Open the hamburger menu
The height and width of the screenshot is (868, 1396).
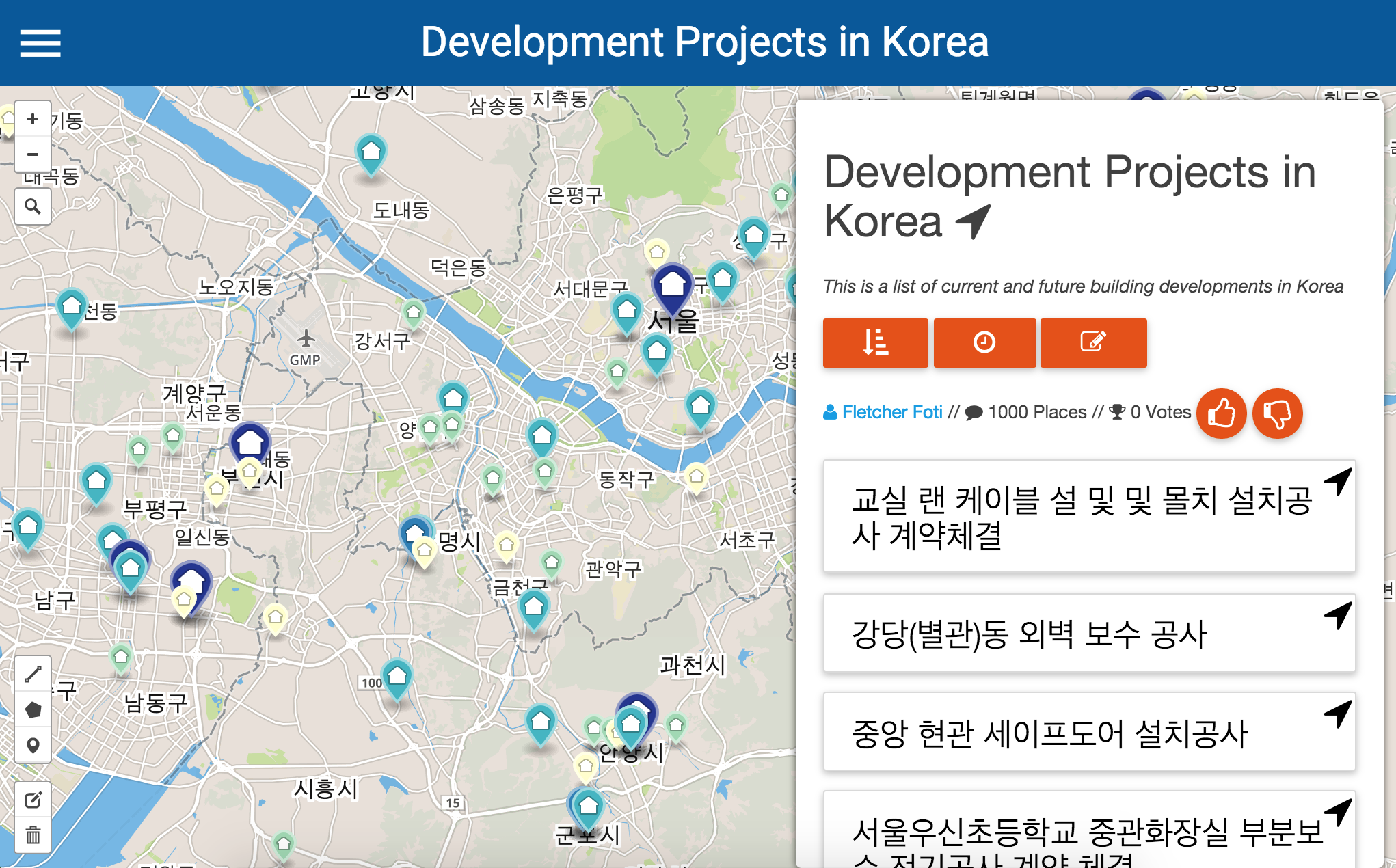40,43
